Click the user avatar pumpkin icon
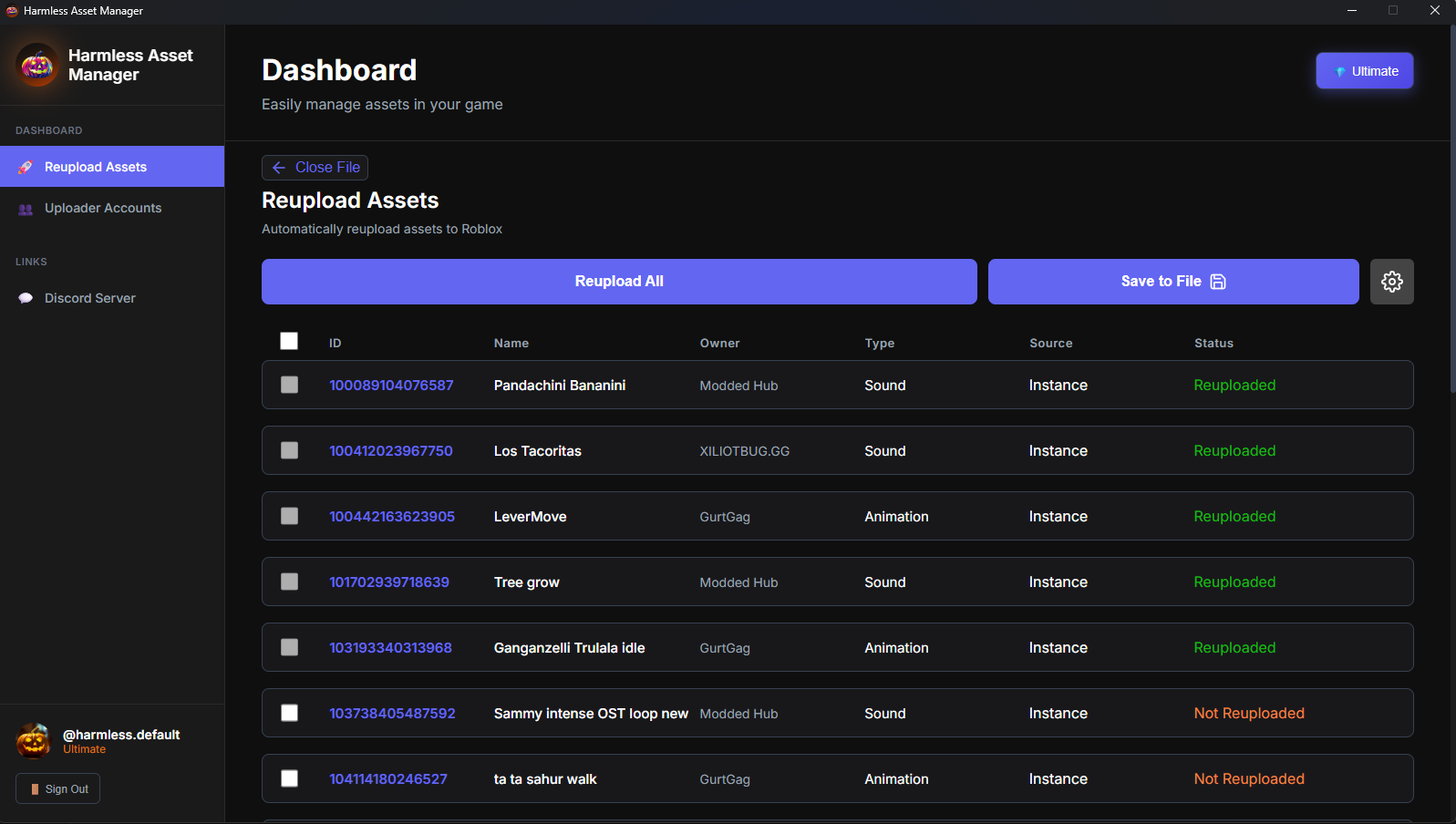 (x=34, y=741)
